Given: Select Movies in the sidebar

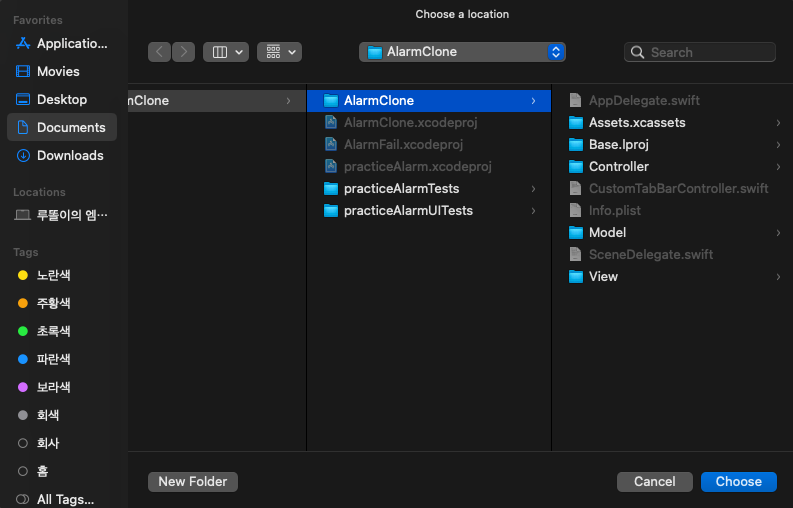Looking at the screenshot, I should 62,71.
